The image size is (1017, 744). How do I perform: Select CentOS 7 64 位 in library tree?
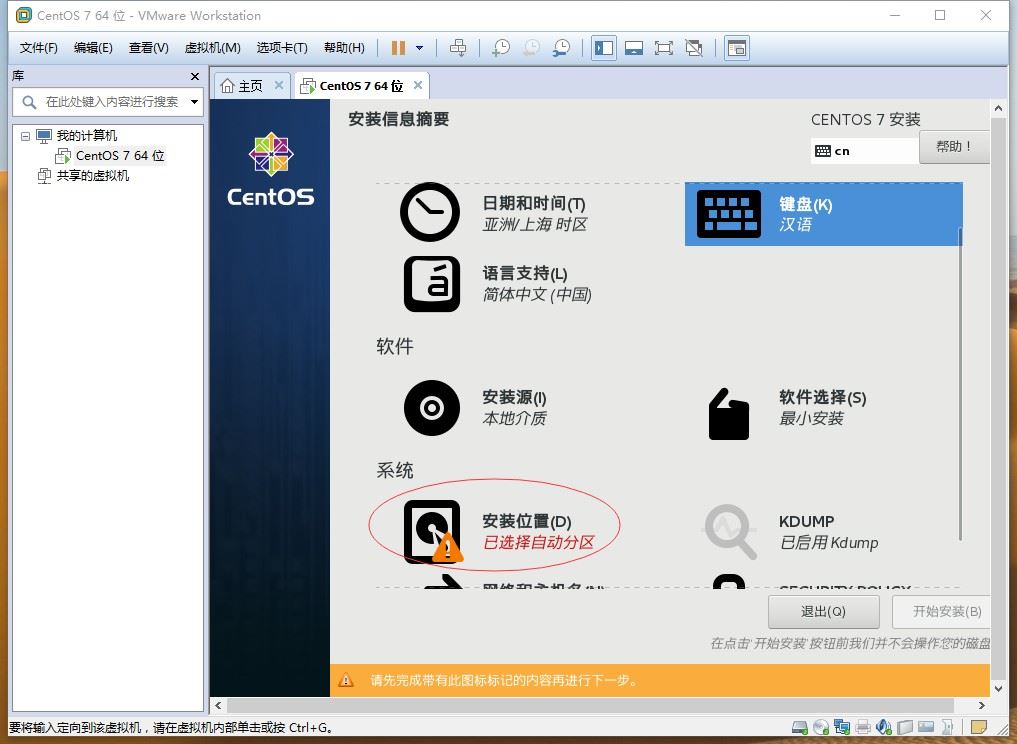pyautogui.click(x=119, y=156)
